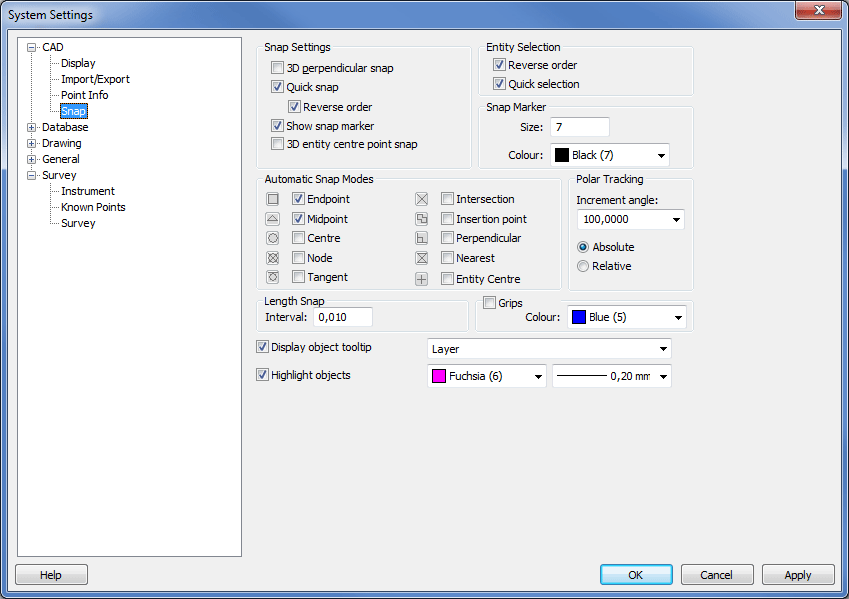
Task: Open the Display object tooltip Layer dropdown
Action: [663, 349]
